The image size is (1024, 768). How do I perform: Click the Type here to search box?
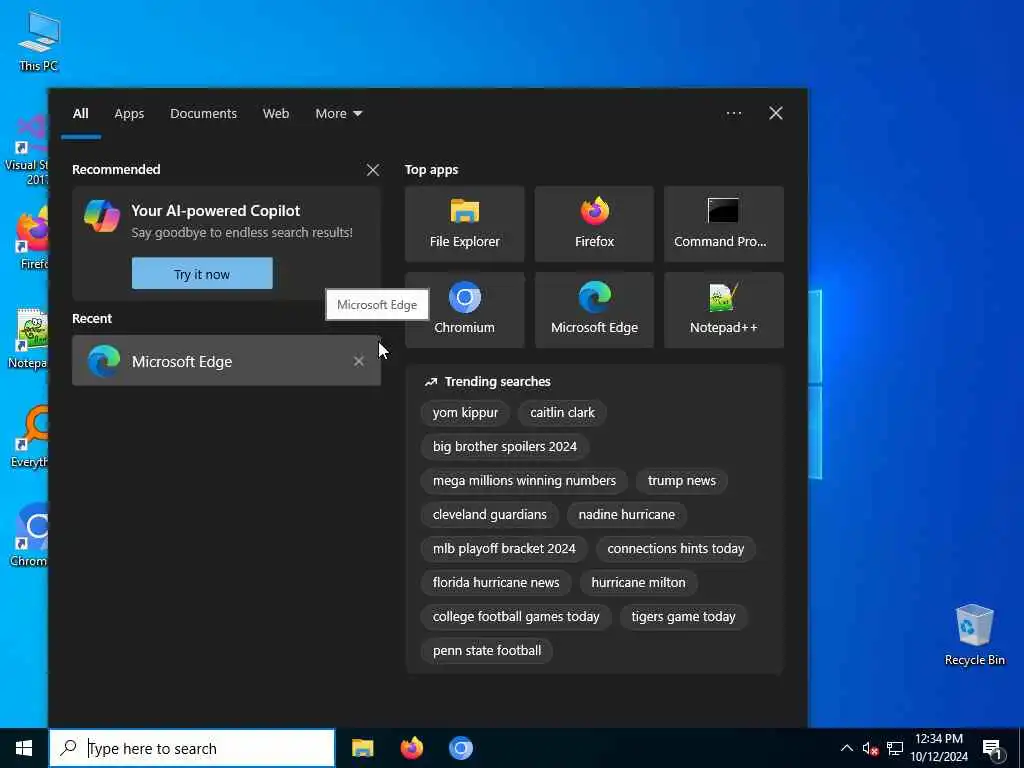[x=192, y=748]
